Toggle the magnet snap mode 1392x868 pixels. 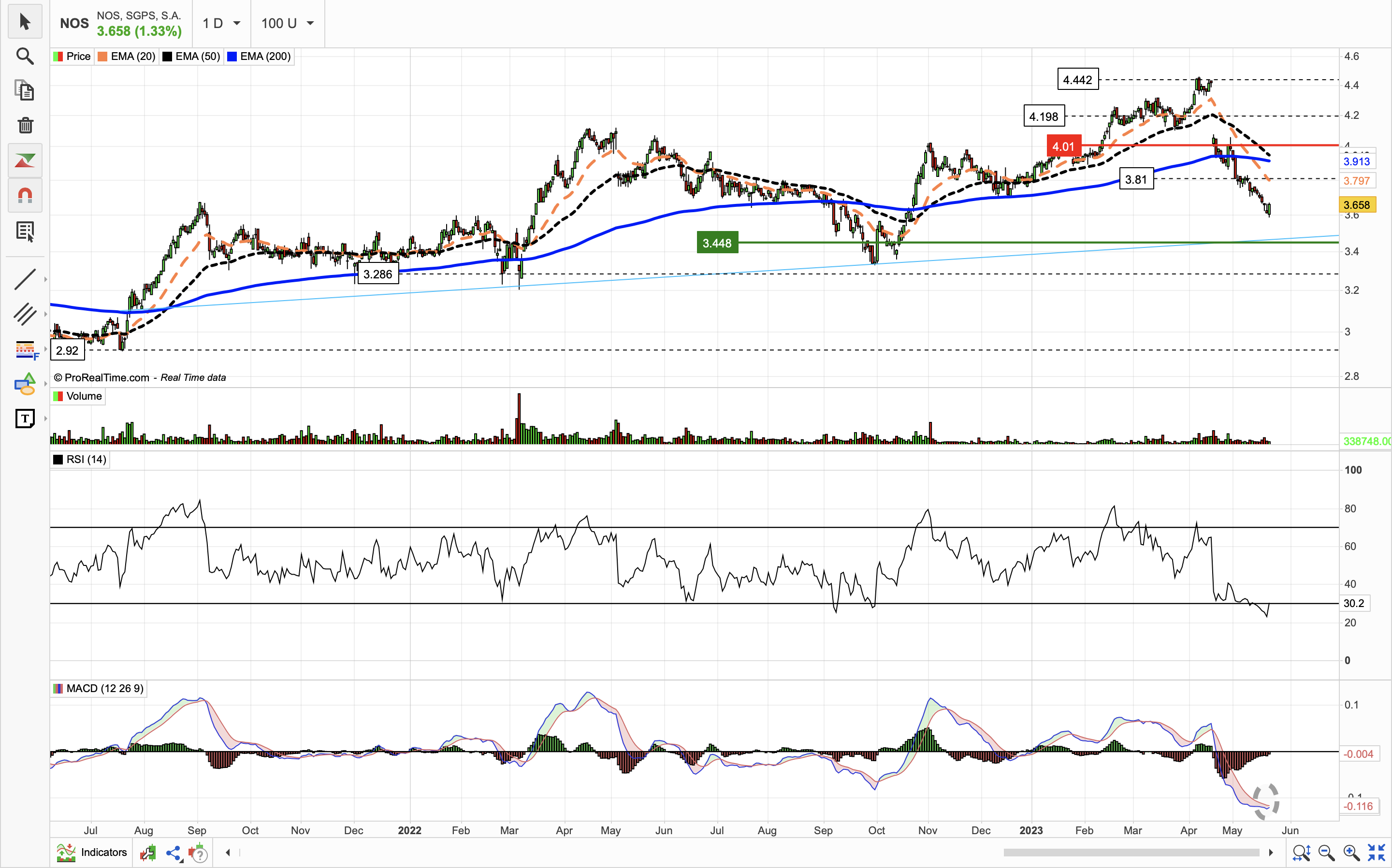(x=25, y=195)
